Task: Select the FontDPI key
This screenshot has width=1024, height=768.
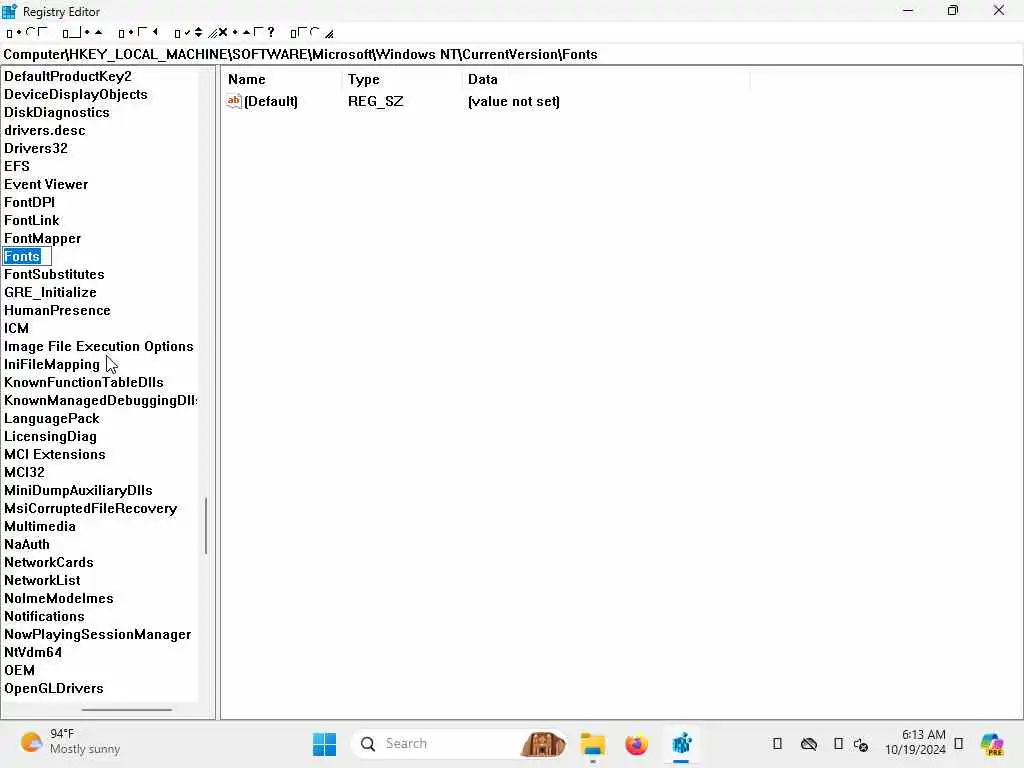Action: tap(29, 202)
